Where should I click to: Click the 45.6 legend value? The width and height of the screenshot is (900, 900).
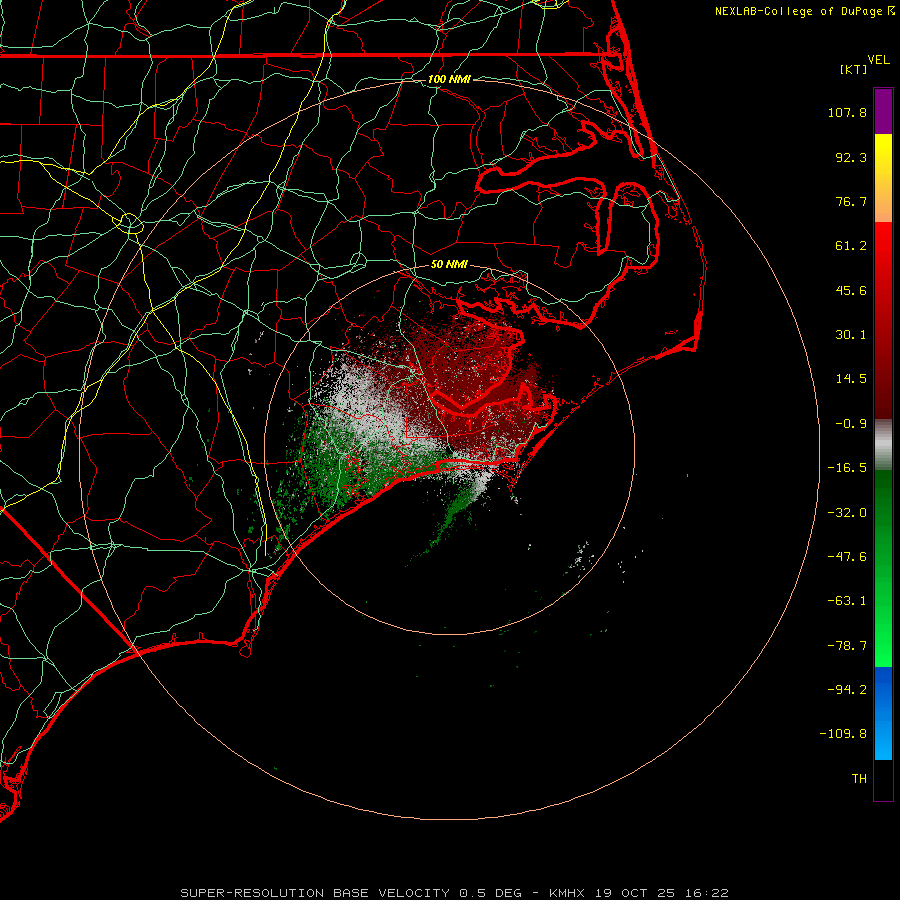(851, 290)
